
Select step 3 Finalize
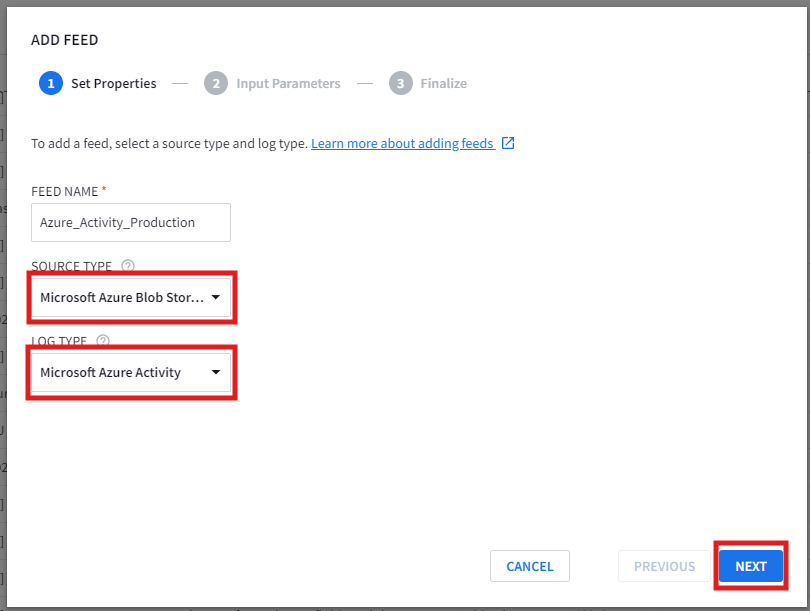click(x=428, y=83)
